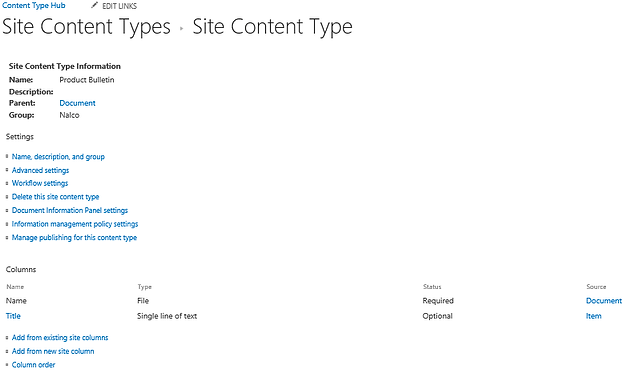Click the pencil icon beside EDIT LINKS

[x=94, y=5]
